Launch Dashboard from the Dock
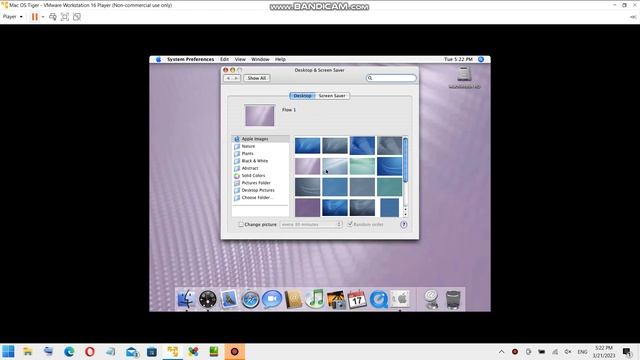 click(208, 299)
